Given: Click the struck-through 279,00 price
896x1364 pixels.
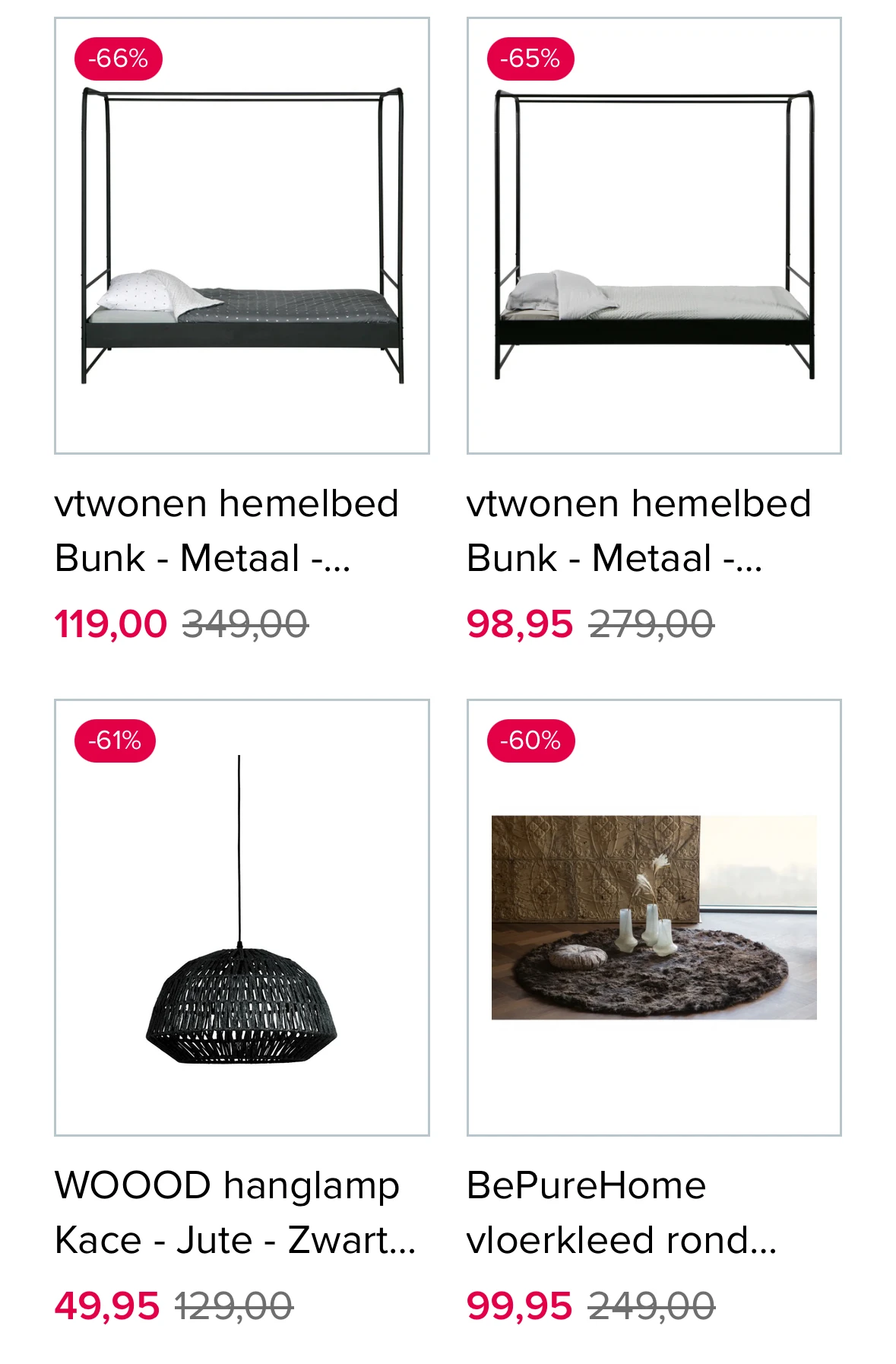Looking at the screenshot, I should (x=651, y=622).
